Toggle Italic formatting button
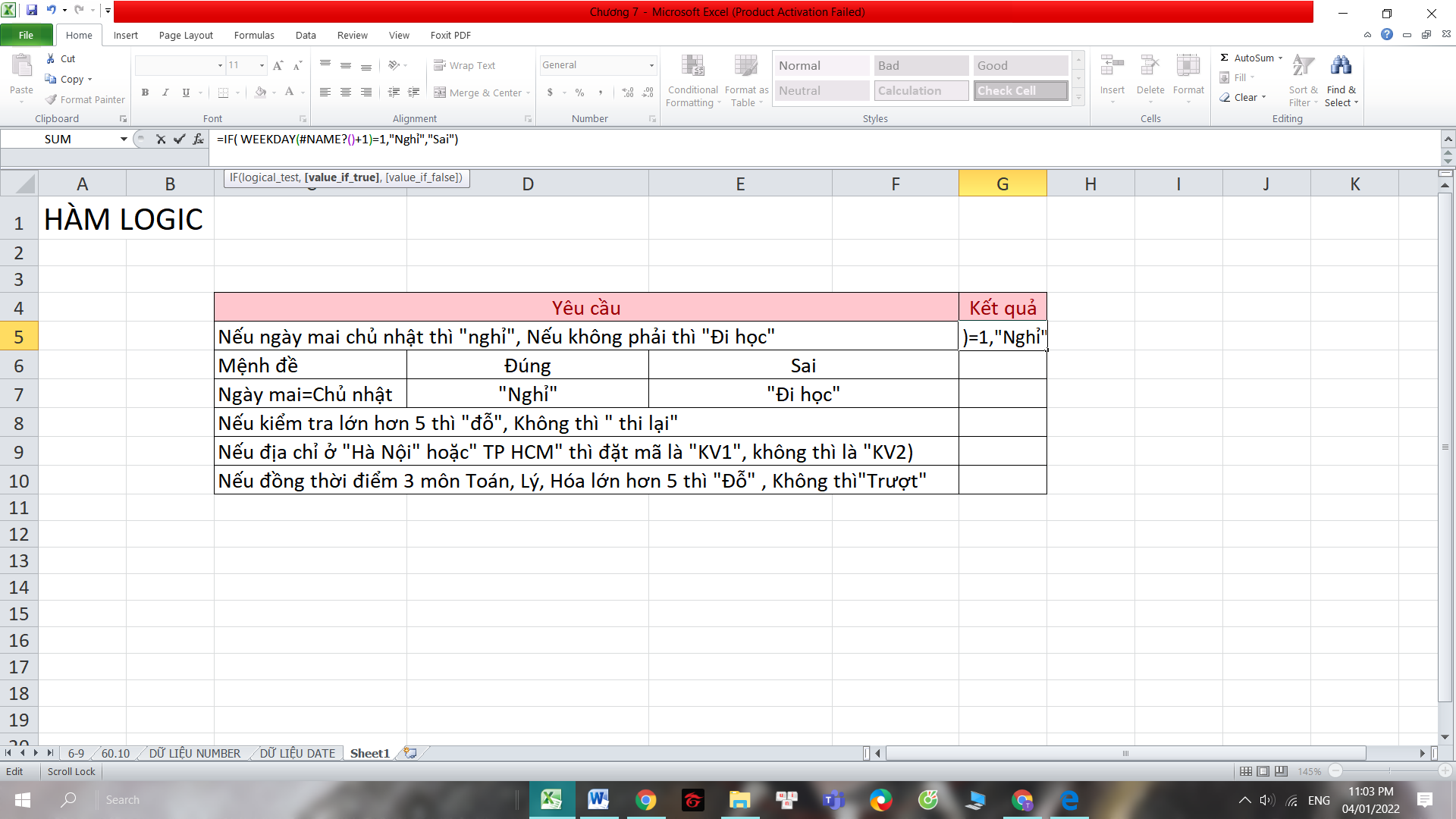1456x819 pixels. coord(165,93)
